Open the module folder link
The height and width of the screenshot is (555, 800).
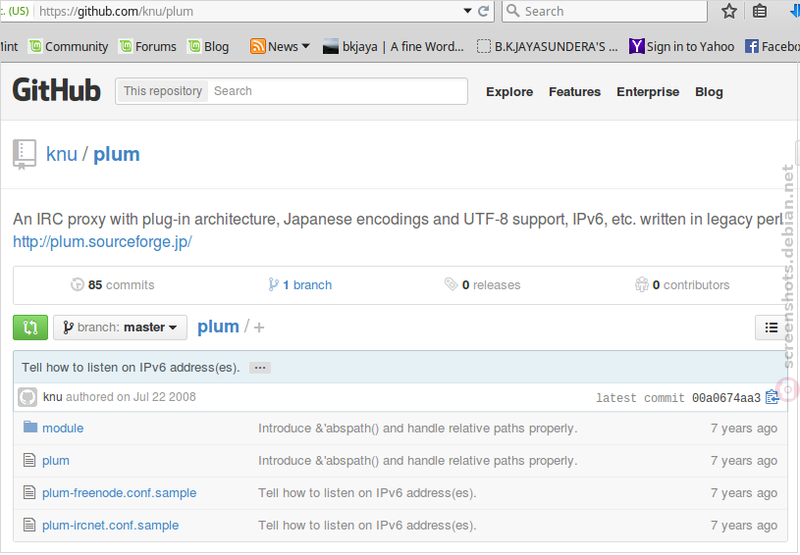click(x=63, y=428)
